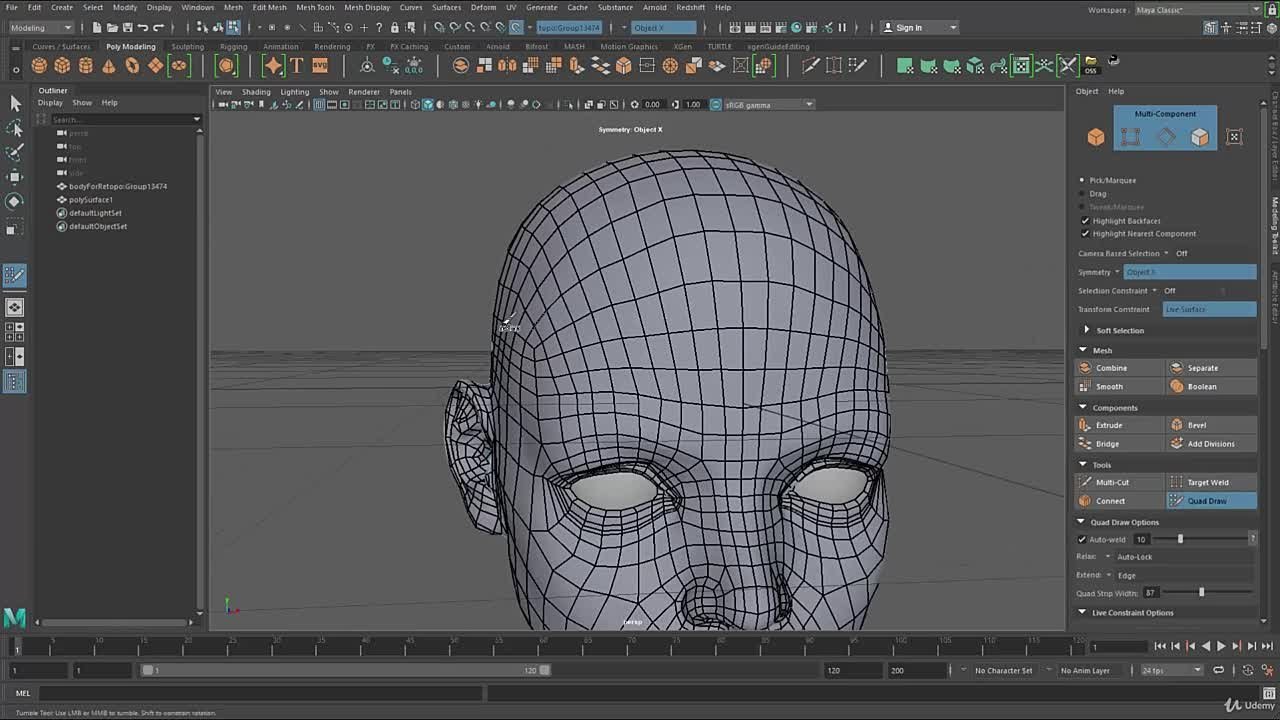The image size is (1280, 720).
Task: Disable the Auto-weld checkbox
Action: tap(1082, 540)
